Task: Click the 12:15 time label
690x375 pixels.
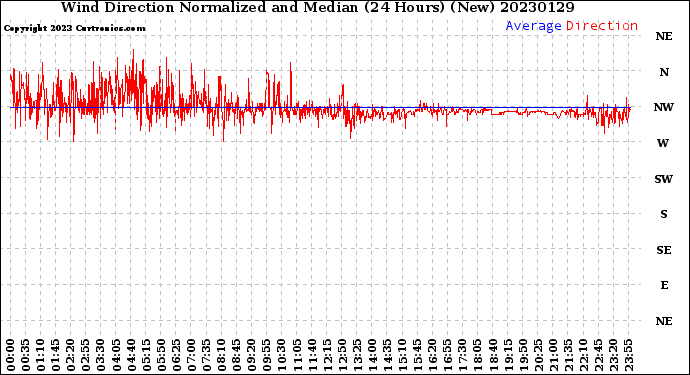Action: point(327,355)
